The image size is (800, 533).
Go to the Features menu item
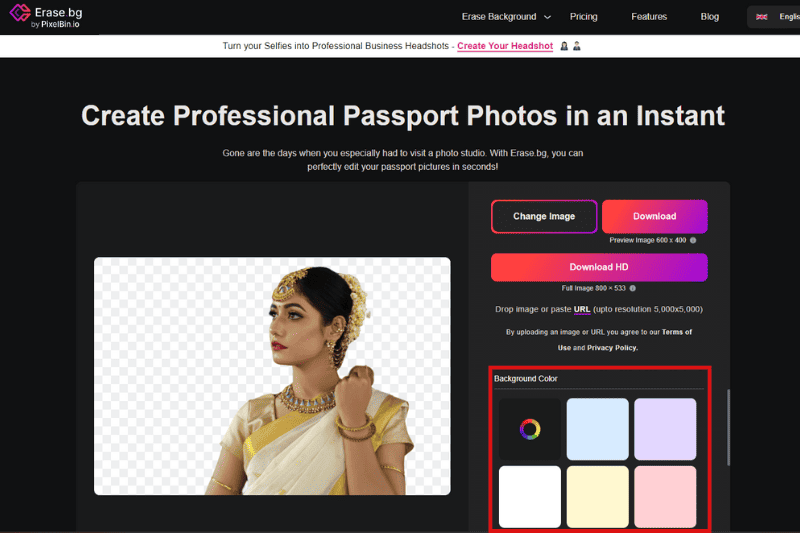[649, 17]
